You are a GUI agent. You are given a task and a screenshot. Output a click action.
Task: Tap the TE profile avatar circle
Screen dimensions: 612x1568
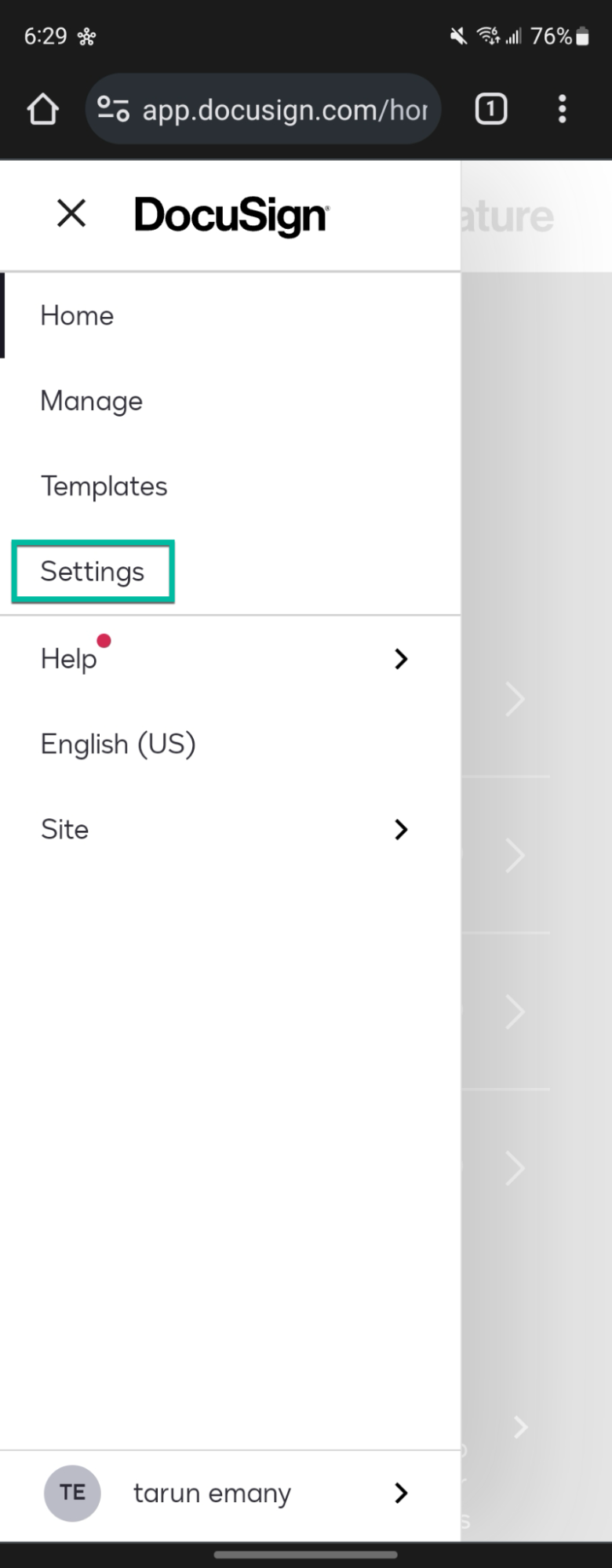coord(71,1493)
